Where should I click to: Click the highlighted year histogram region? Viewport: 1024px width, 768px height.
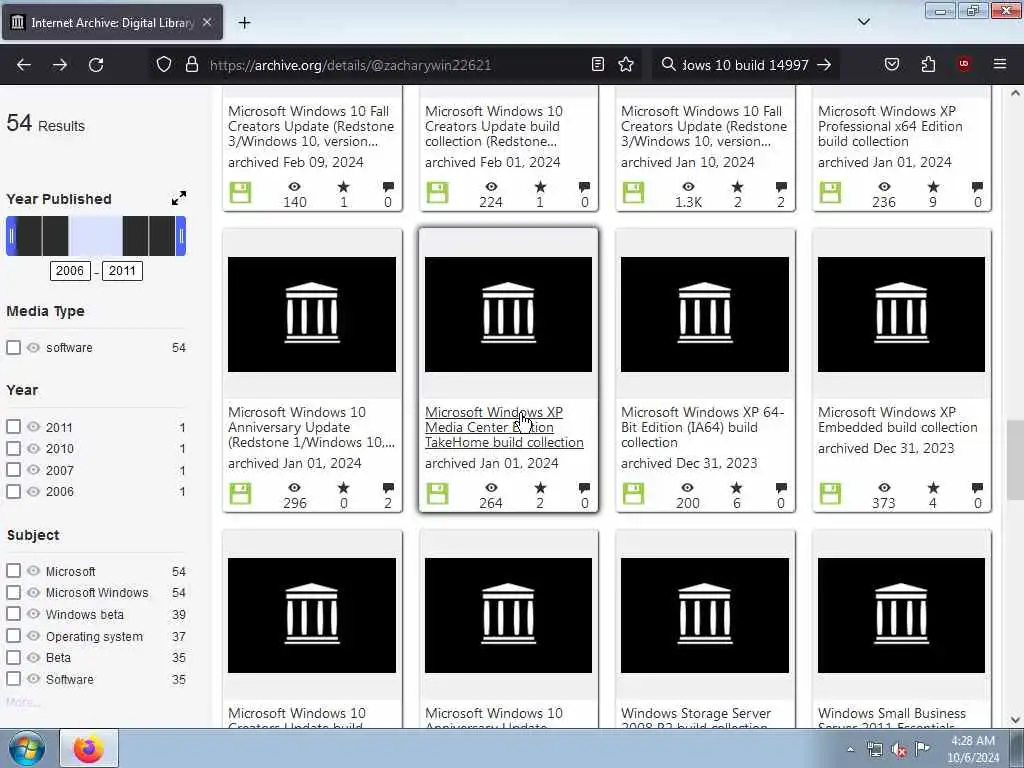tap(95, 236)
